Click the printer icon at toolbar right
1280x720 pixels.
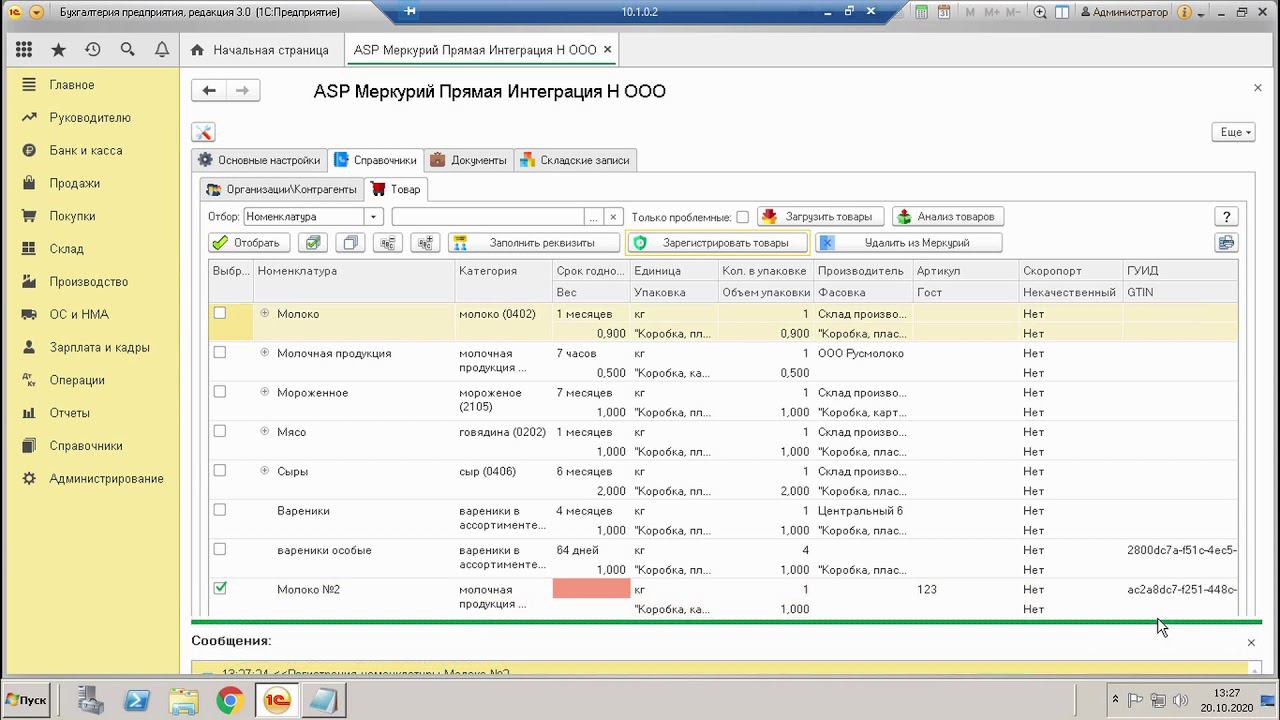point(1226,243)
